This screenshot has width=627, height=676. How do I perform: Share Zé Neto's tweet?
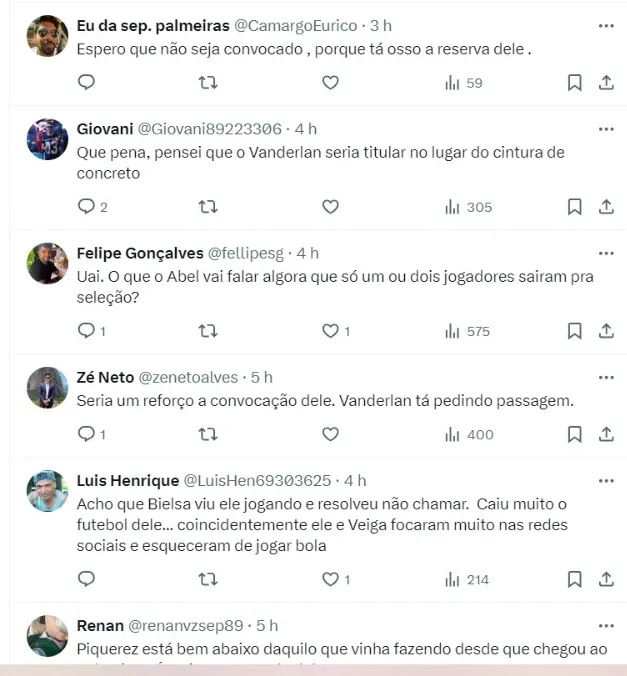pyautogui.click(x=606, y=434)
